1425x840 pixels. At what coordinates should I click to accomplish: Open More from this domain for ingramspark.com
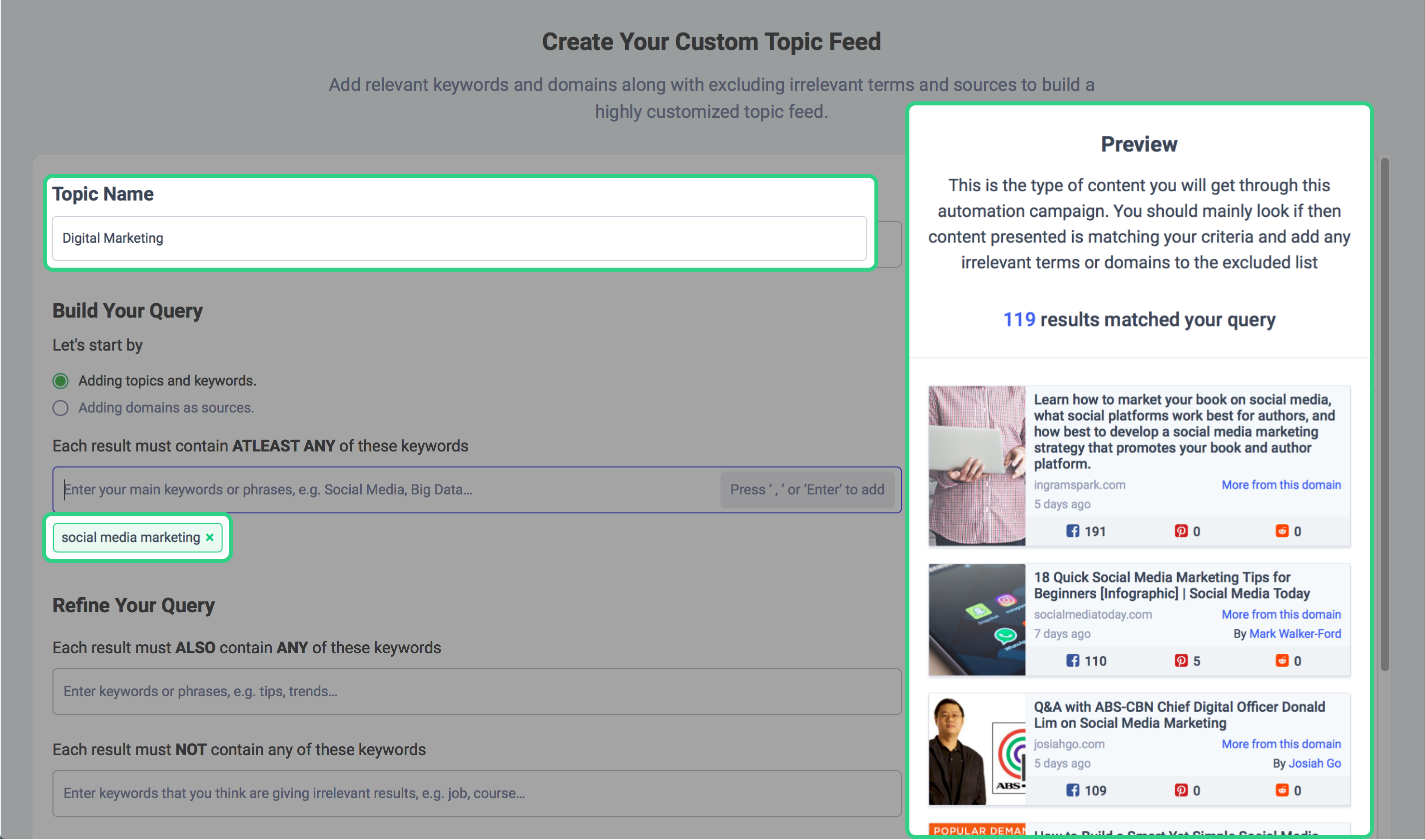pyautogui.click(x=1281, y=485)
